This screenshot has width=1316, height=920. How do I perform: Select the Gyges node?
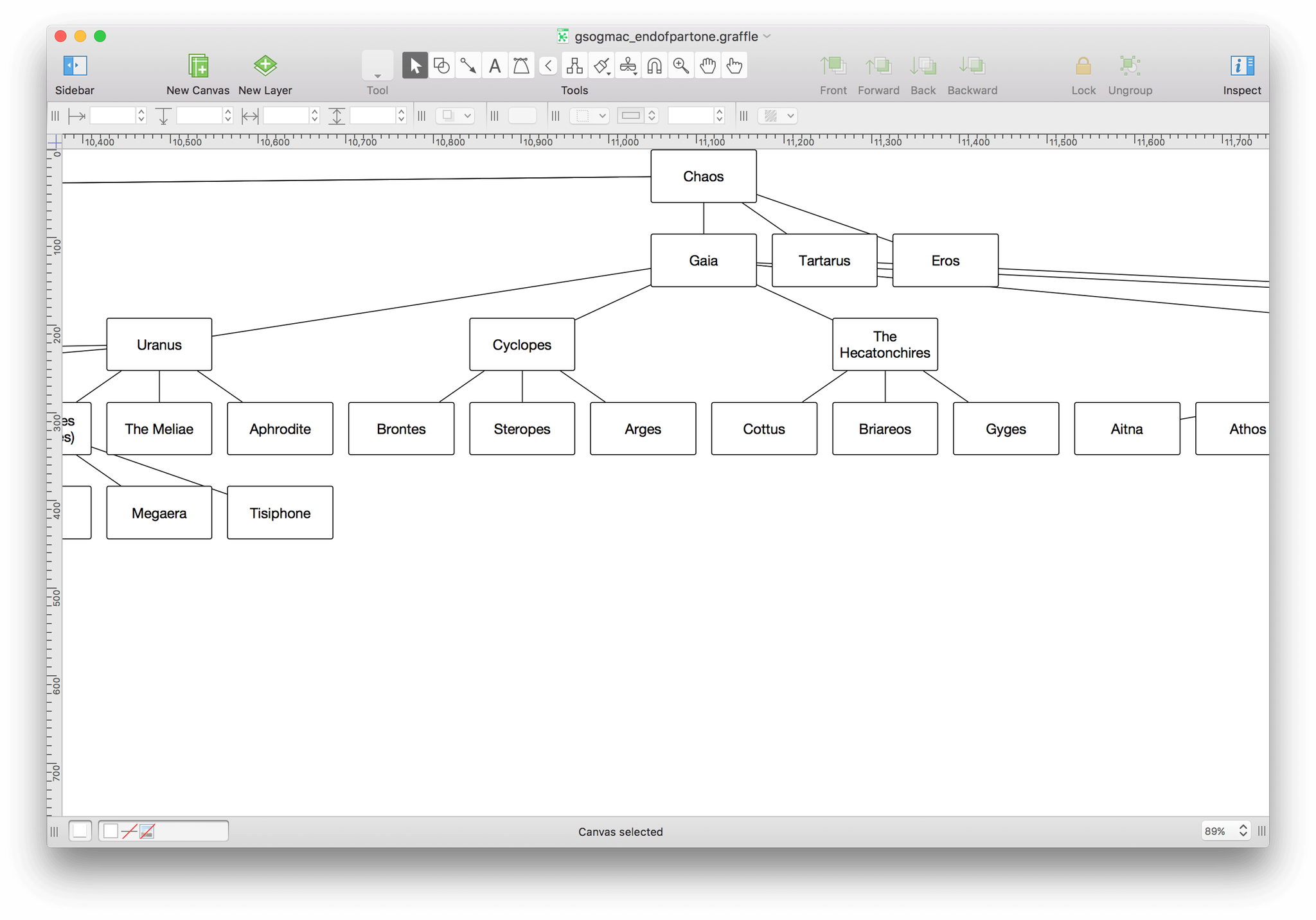pyautogui.click(x=1006, y=429)
